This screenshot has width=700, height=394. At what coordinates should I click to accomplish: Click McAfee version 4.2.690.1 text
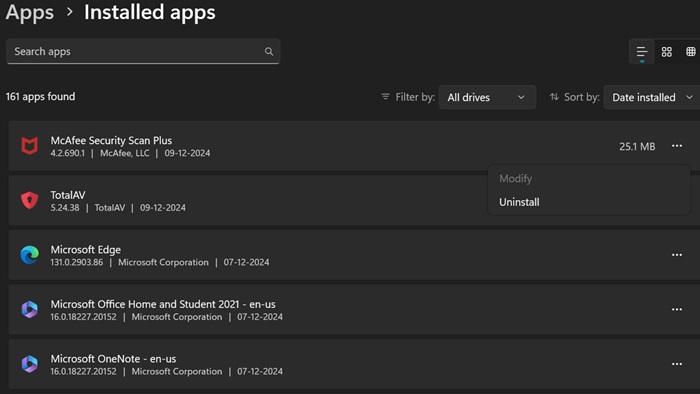[67, 153]
